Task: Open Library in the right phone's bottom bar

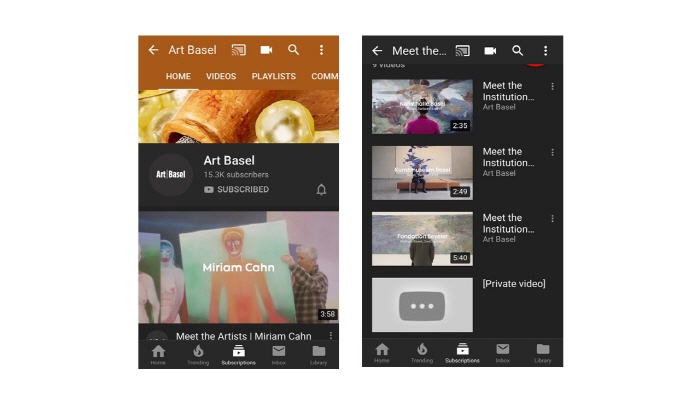Action: click(x=543, y=353)
